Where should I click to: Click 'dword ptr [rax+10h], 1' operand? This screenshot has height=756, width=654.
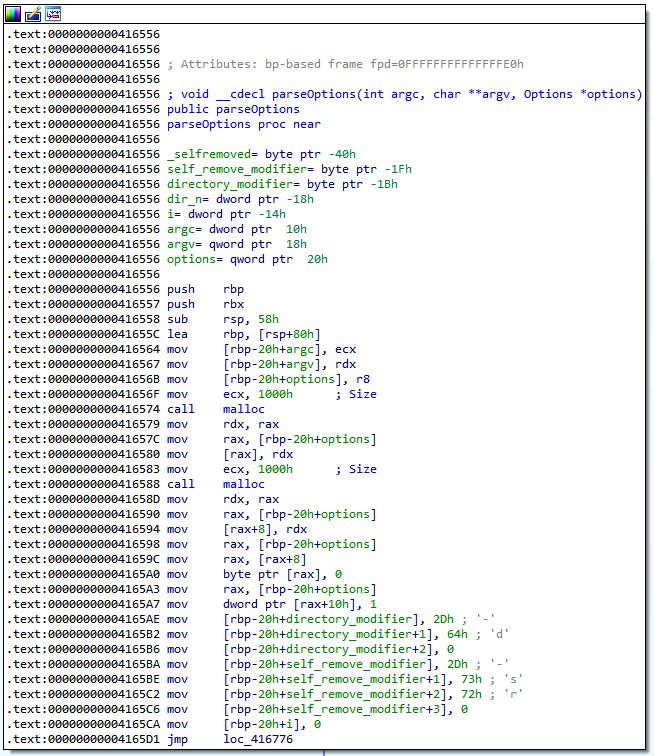click(x=300, y=604)
